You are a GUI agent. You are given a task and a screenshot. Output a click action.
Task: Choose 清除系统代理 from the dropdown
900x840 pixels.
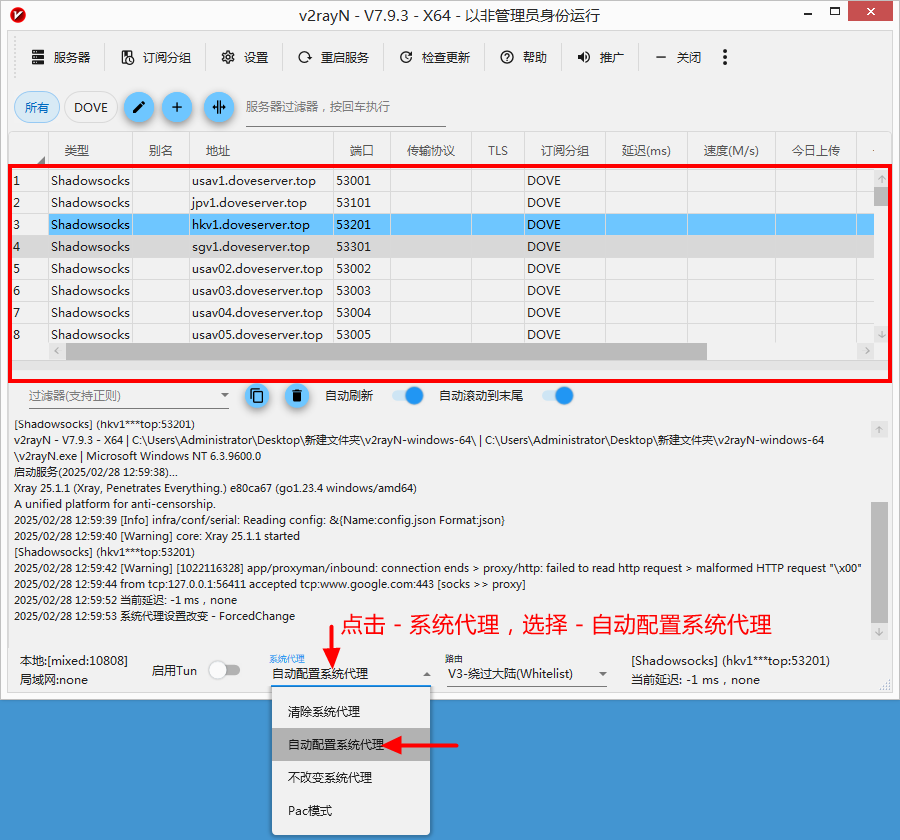click(351, 712)
